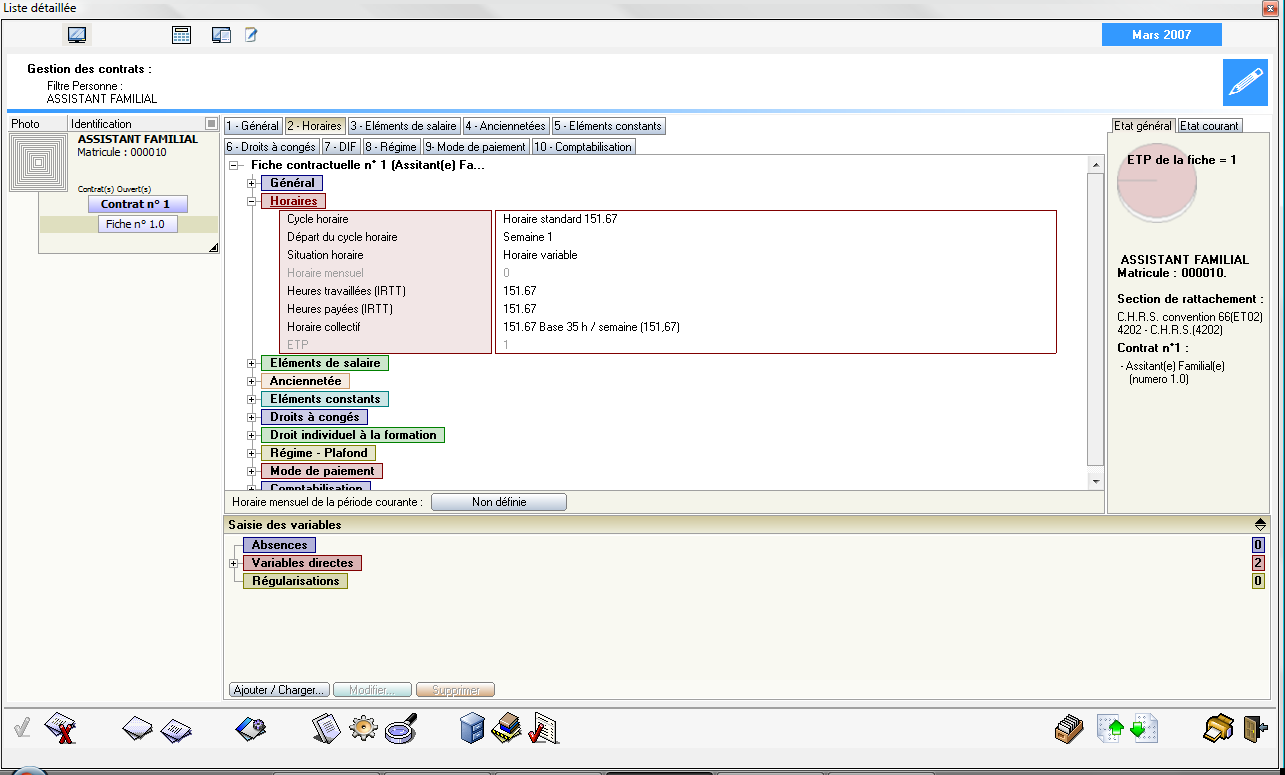Click the Contrat n° 1 button
This screenshot has width=1285, height=775.
tap(136, 204)
